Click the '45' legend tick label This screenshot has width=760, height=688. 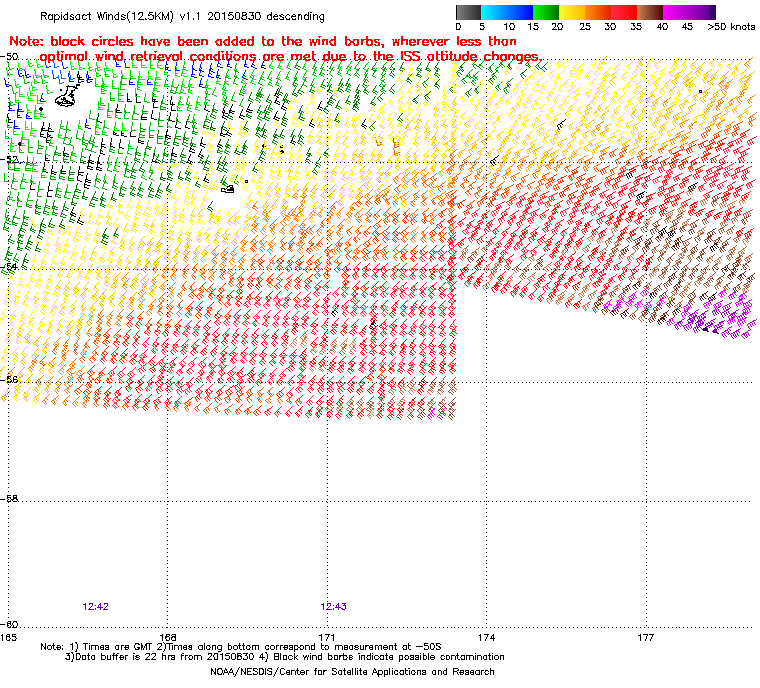pyautogui.click(x=687, y=27)
